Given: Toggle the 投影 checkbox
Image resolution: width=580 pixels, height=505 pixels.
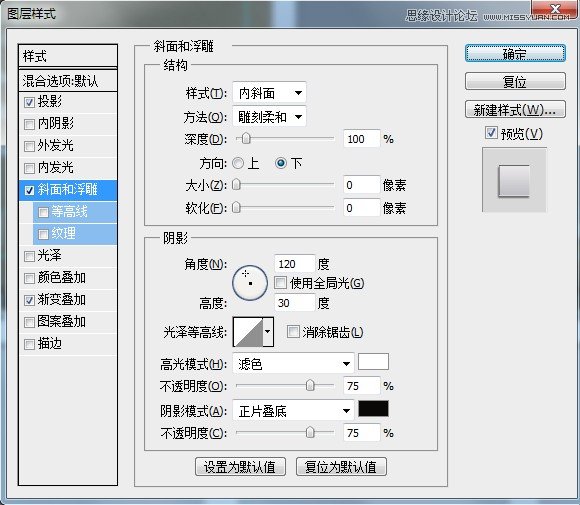Looking at the screenshot, I should point(29,102).
